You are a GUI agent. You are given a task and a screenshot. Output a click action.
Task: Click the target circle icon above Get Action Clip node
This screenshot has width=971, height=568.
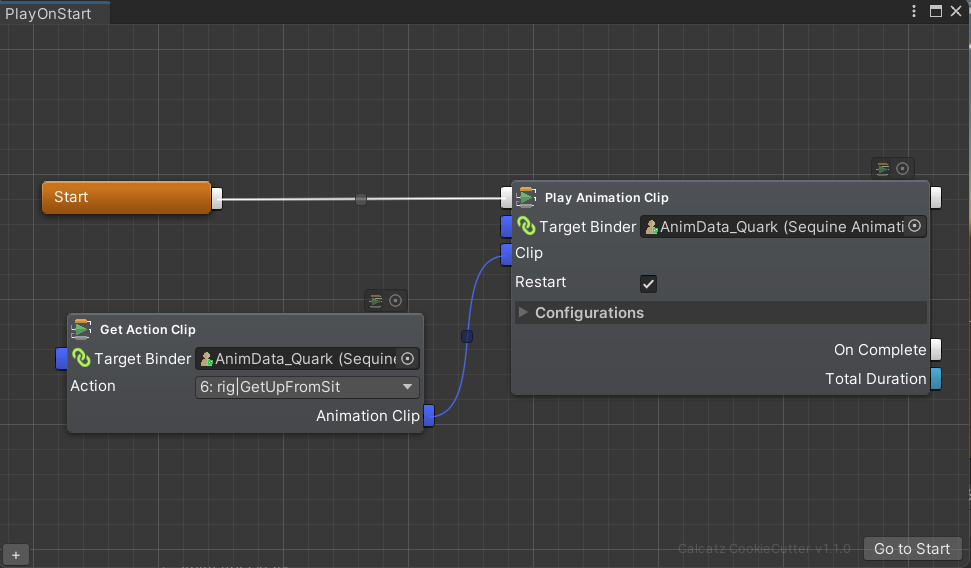(396, 301)
